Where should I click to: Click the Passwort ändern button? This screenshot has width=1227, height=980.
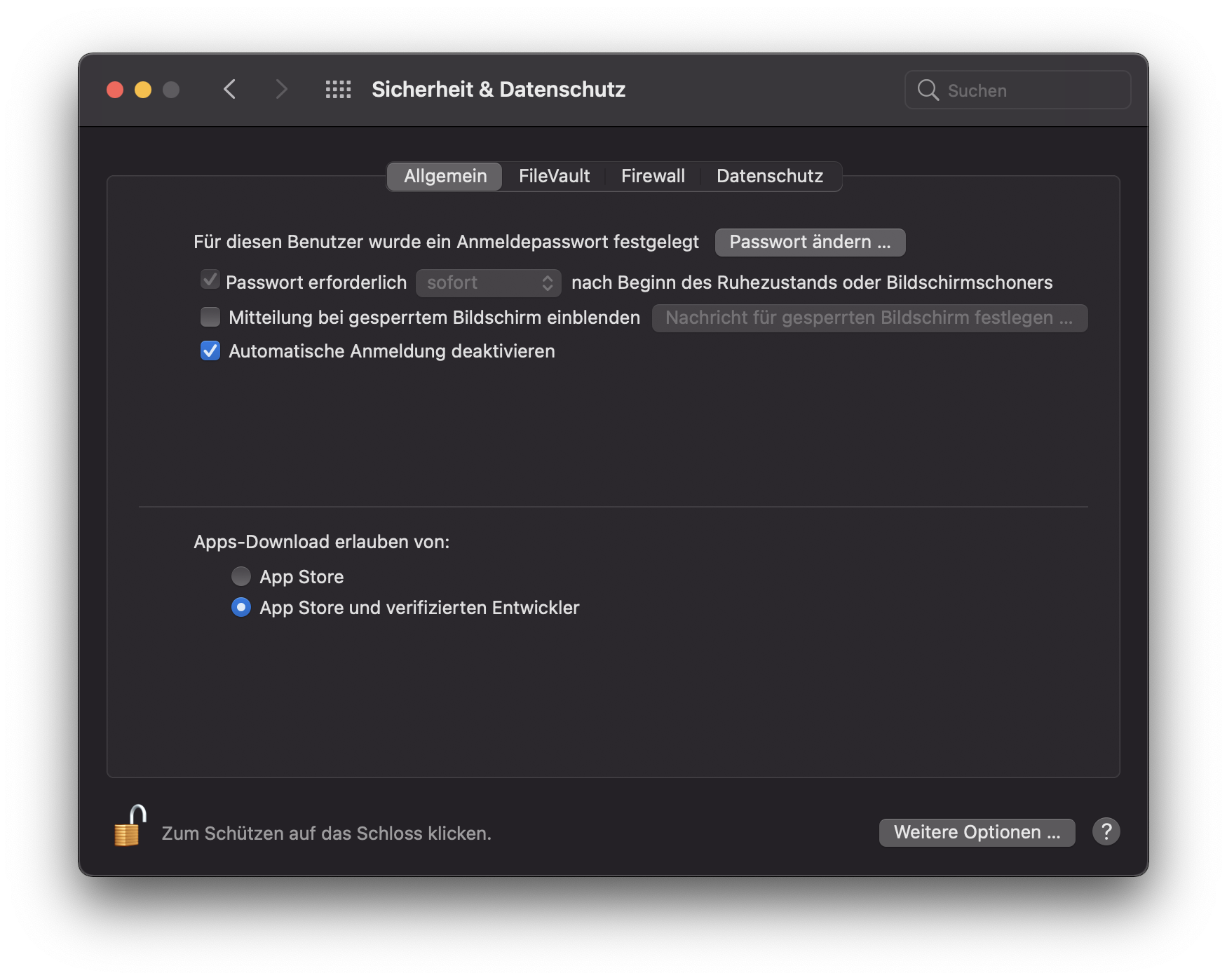coord(810,243)
